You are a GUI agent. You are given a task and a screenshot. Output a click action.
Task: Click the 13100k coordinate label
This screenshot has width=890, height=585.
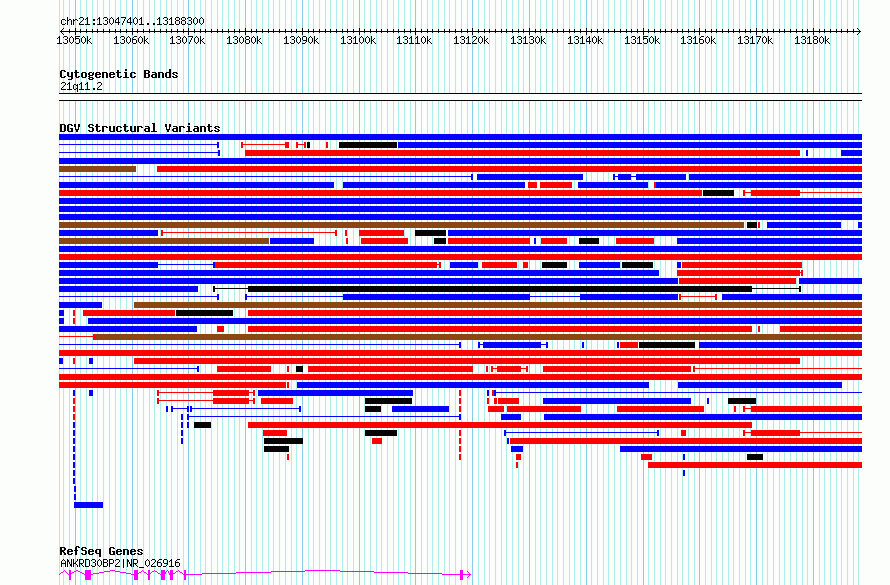[x=358, y=40]
